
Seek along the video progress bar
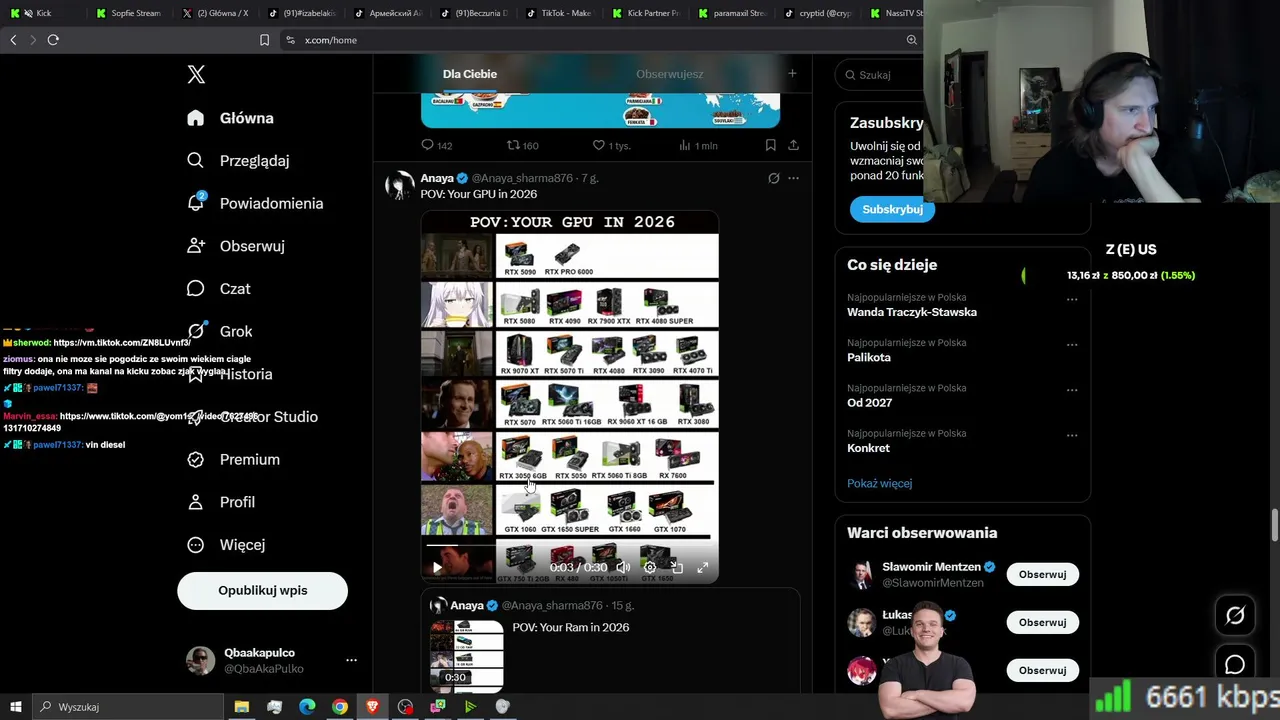(569, 547)
